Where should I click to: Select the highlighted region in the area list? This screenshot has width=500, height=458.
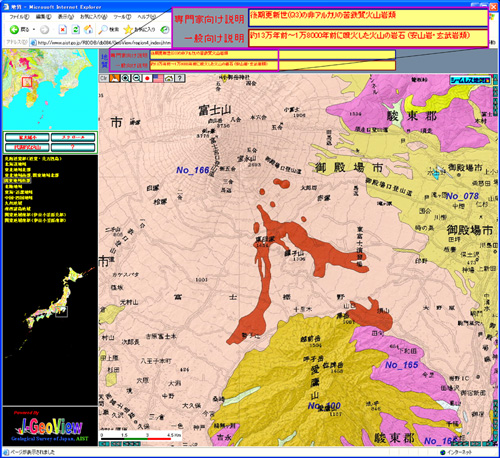coord(18,181)
